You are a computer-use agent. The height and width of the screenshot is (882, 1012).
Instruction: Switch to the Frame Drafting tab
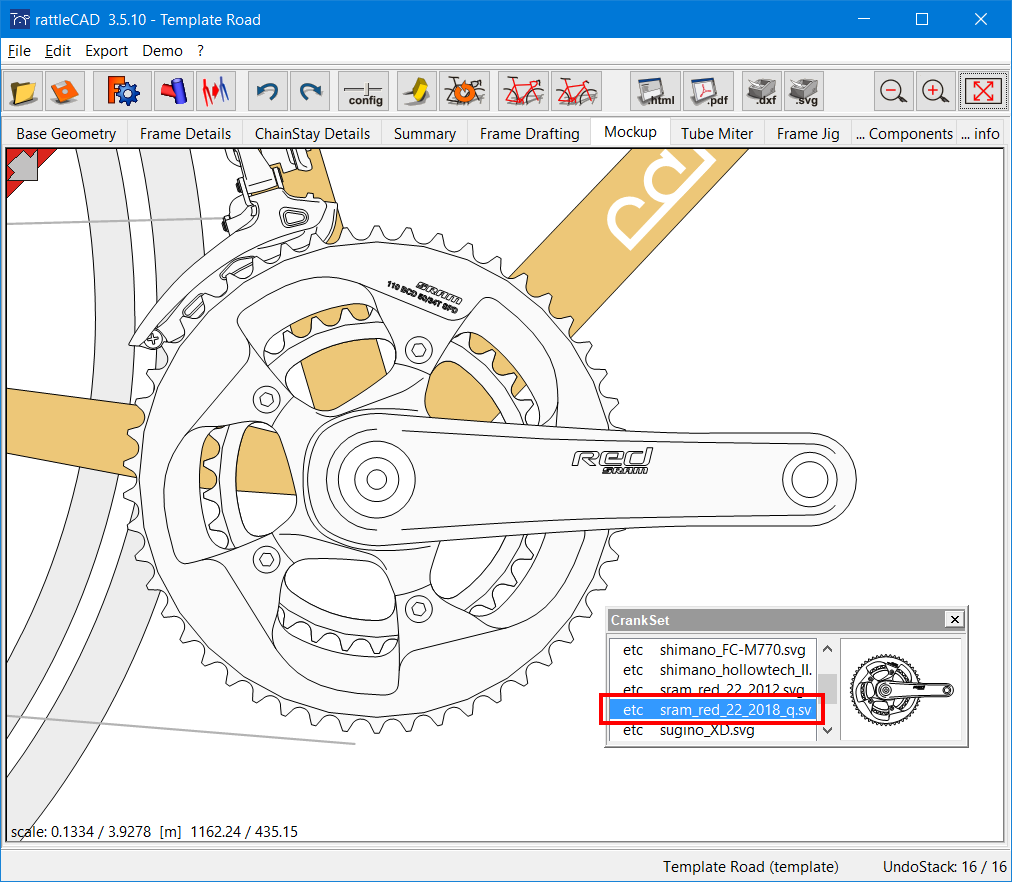529,134
